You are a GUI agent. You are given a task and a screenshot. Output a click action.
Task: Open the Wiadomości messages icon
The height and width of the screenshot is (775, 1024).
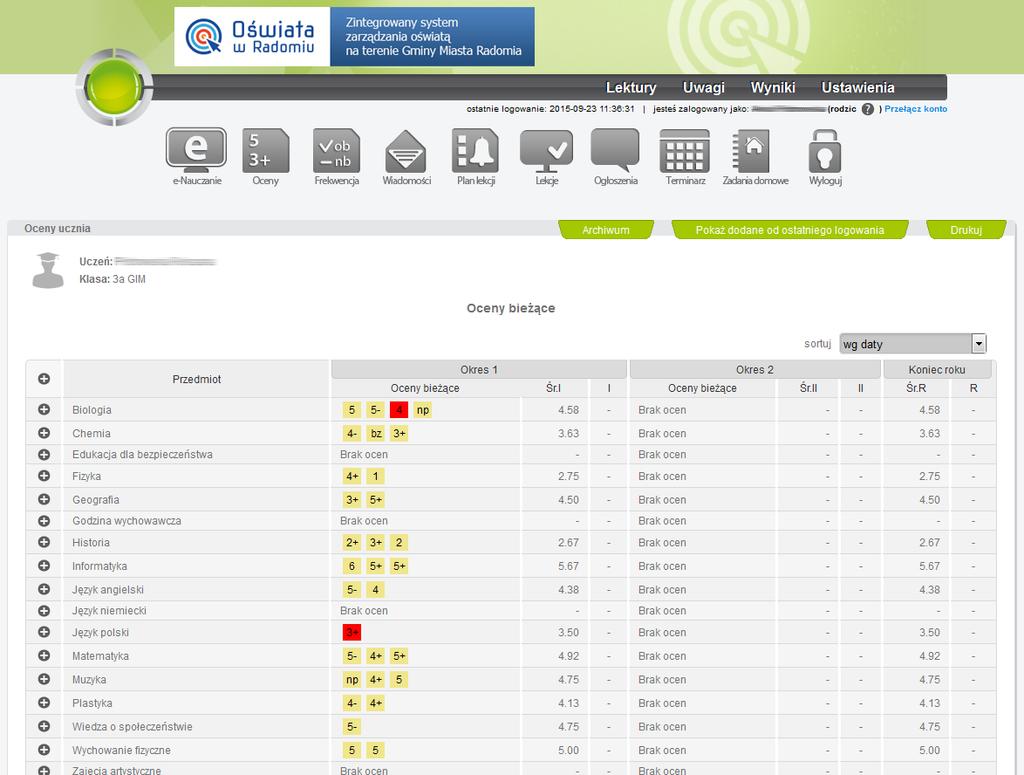[406, 151]
